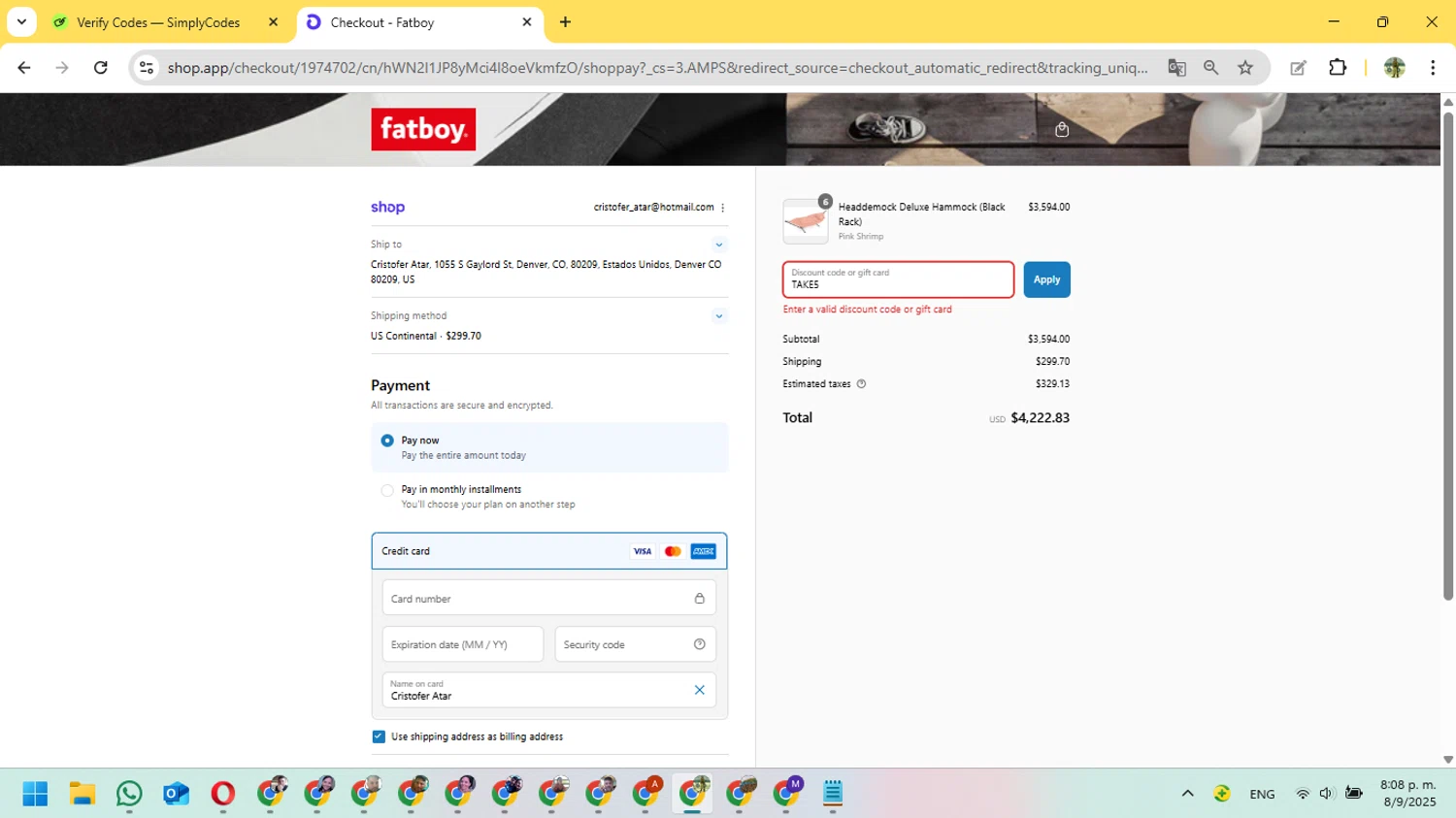Open File Explorer from the taskbar
This screenshot has width=1456, height=818.
[83, 794]
